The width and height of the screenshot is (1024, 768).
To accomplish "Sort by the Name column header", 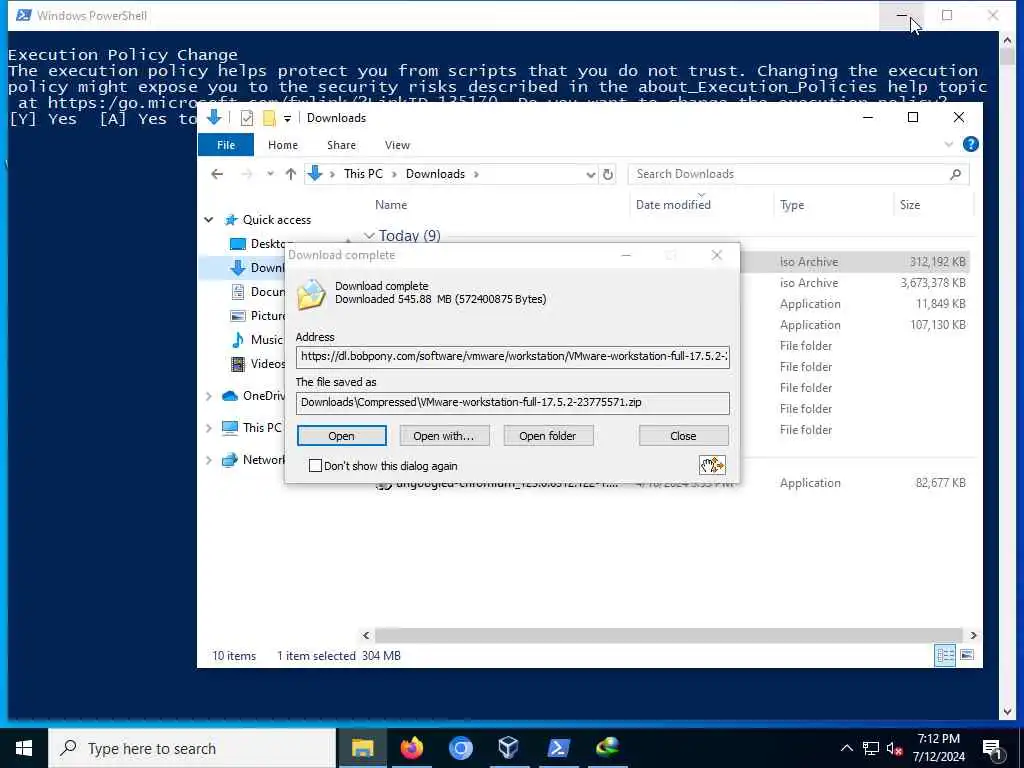I will click(x=391, y=204).
